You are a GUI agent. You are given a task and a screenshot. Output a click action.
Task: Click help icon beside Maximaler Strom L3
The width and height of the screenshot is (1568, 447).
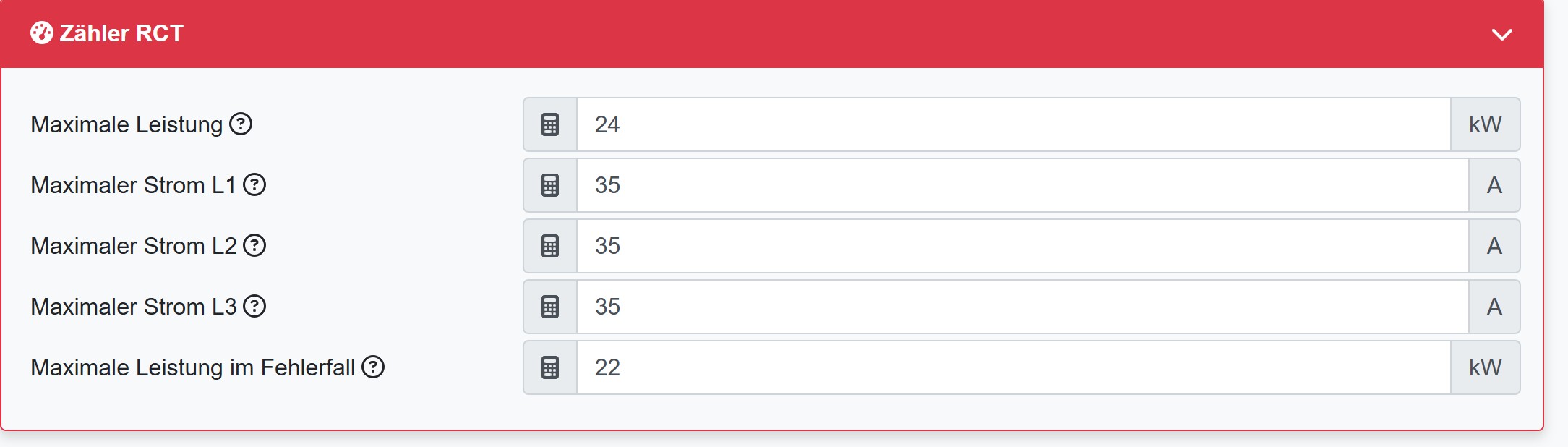(254, 307)
